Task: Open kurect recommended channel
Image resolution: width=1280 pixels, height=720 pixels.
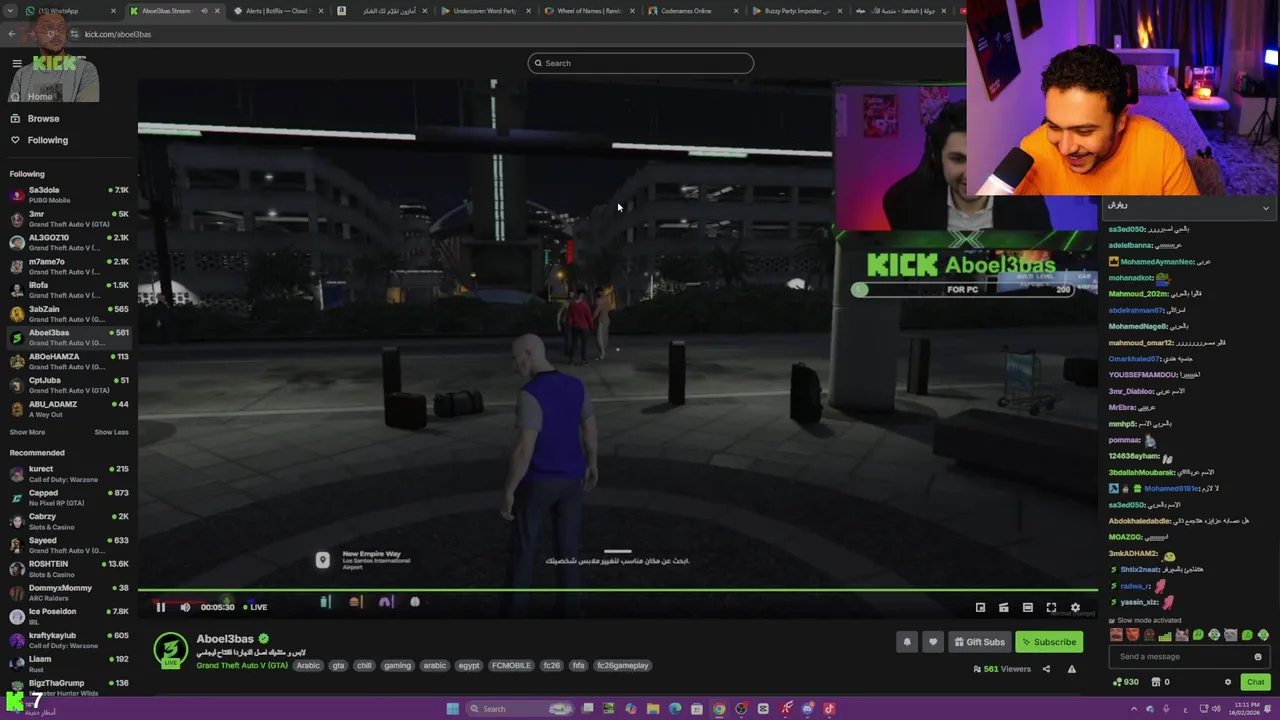Action: click(68, 474)
